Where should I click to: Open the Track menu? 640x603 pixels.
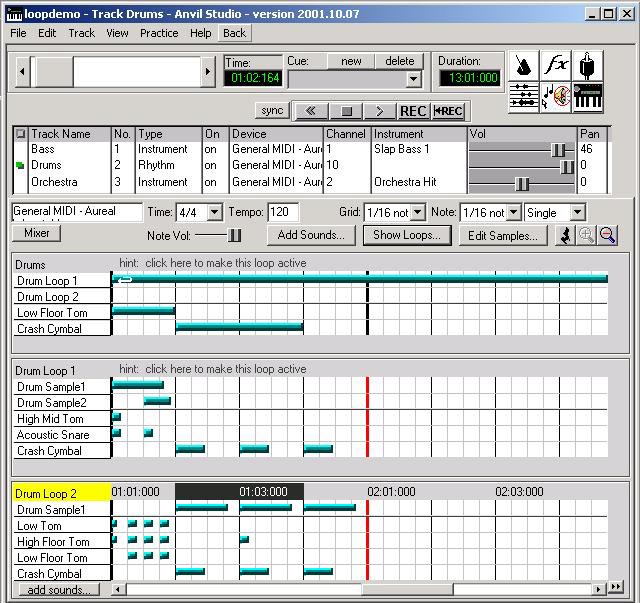(x=82, y=33)
